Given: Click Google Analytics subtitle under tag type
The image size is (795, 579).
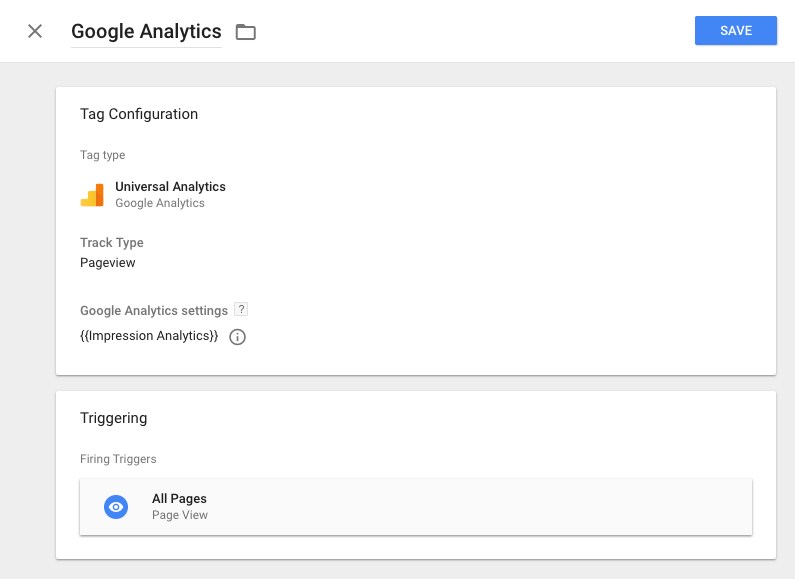Looking at the screenshot, I should click(160, 203).
